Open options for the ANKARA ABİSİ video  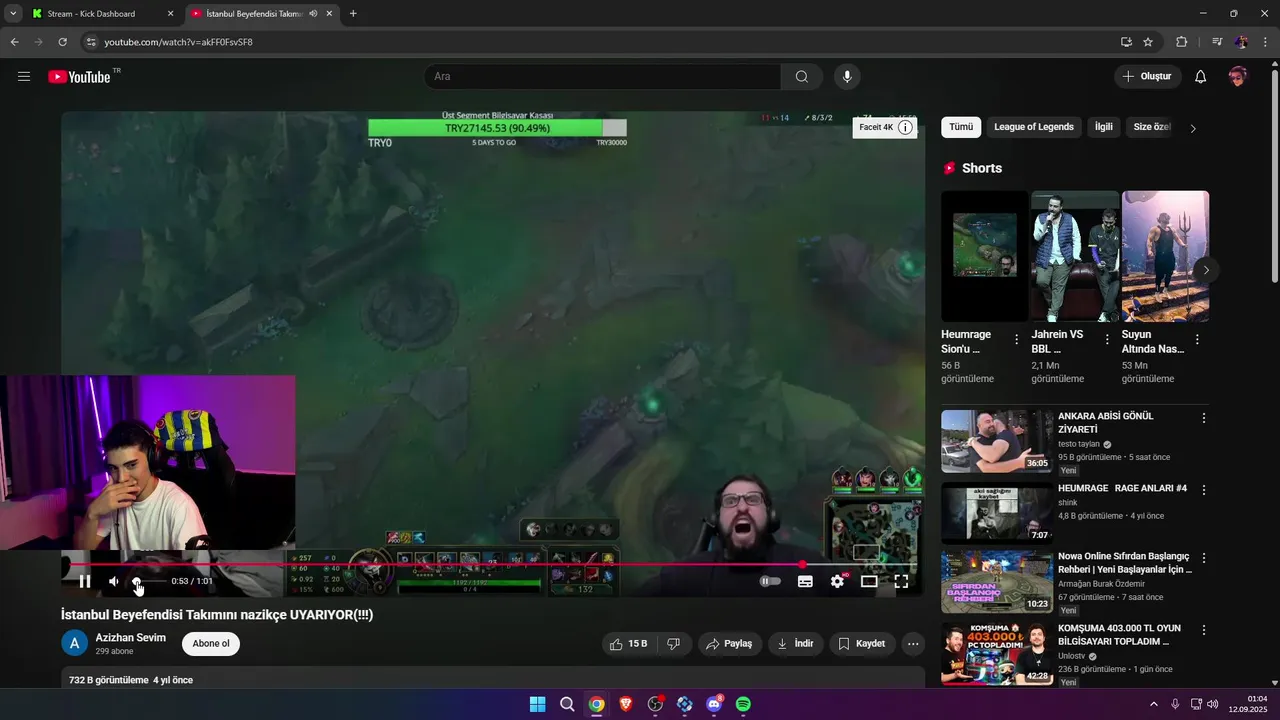pyautogui.click(x=1204, y=418)
